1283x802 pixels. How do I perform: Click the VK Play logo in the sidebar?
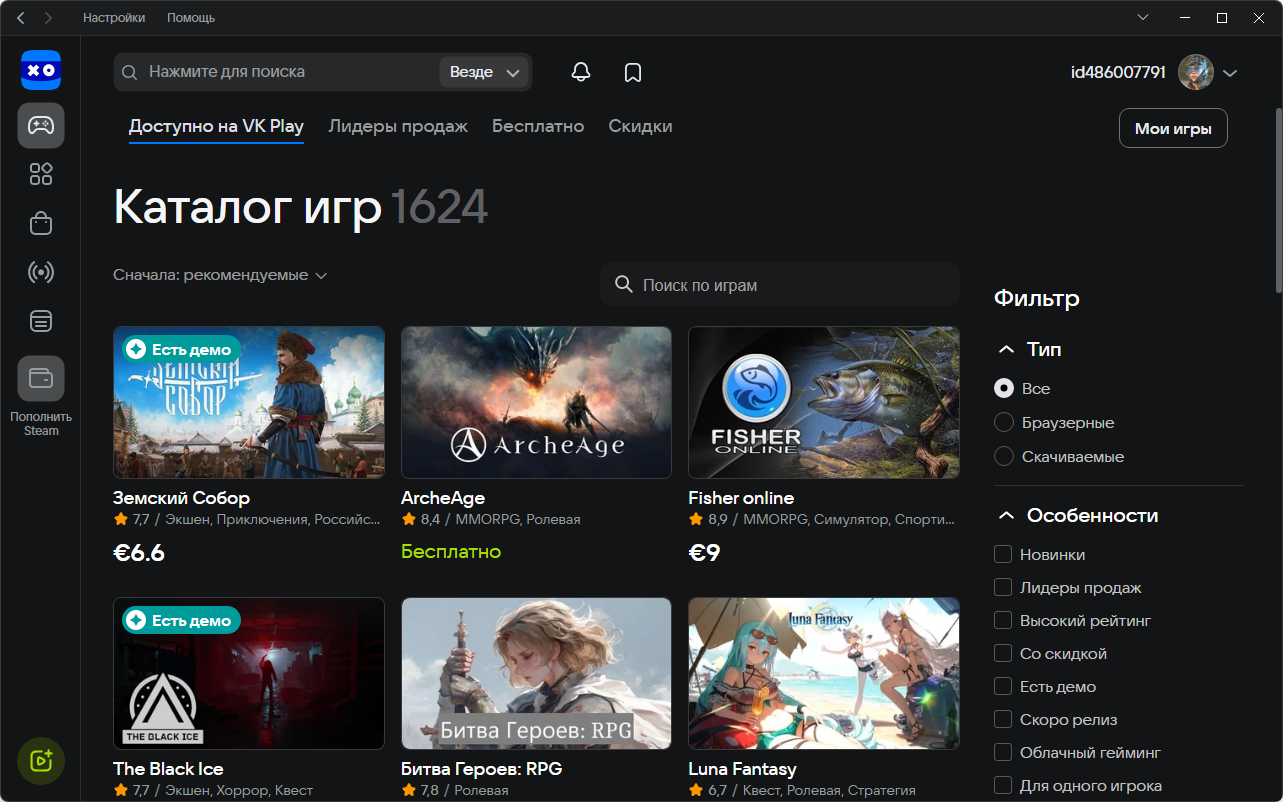[x=41, y=70]
